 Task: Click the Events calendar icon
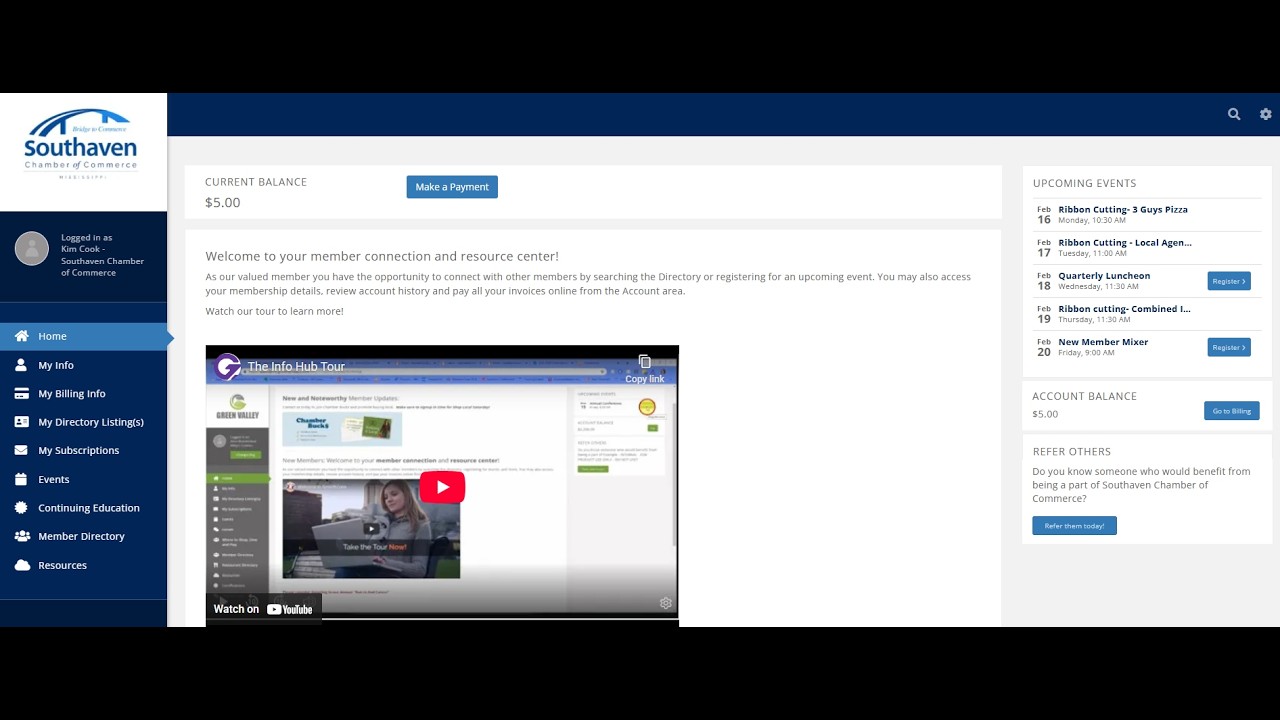21,479
